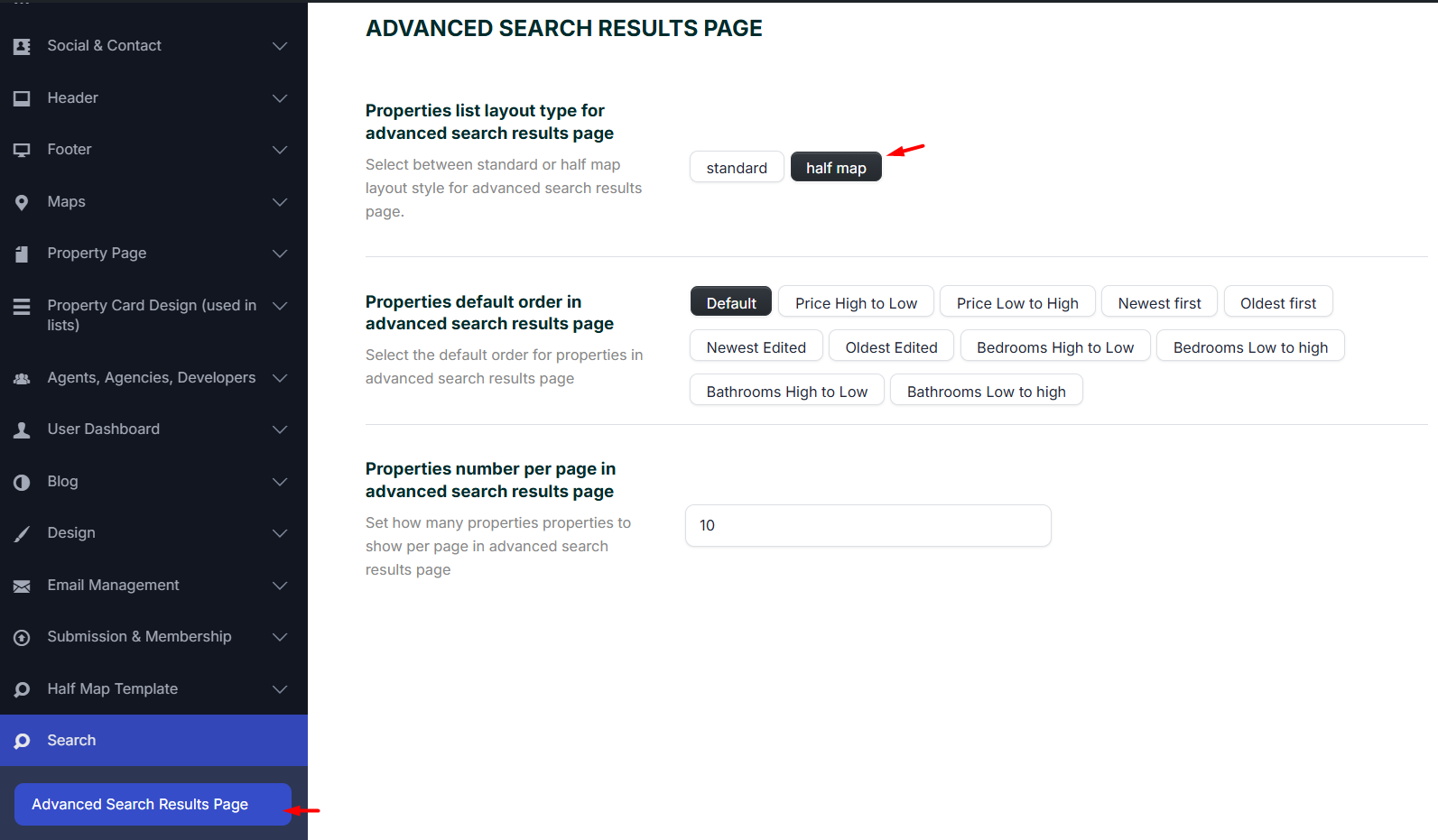
Task: Choose Price High to Low ordering
Action: tap(855, 303)
